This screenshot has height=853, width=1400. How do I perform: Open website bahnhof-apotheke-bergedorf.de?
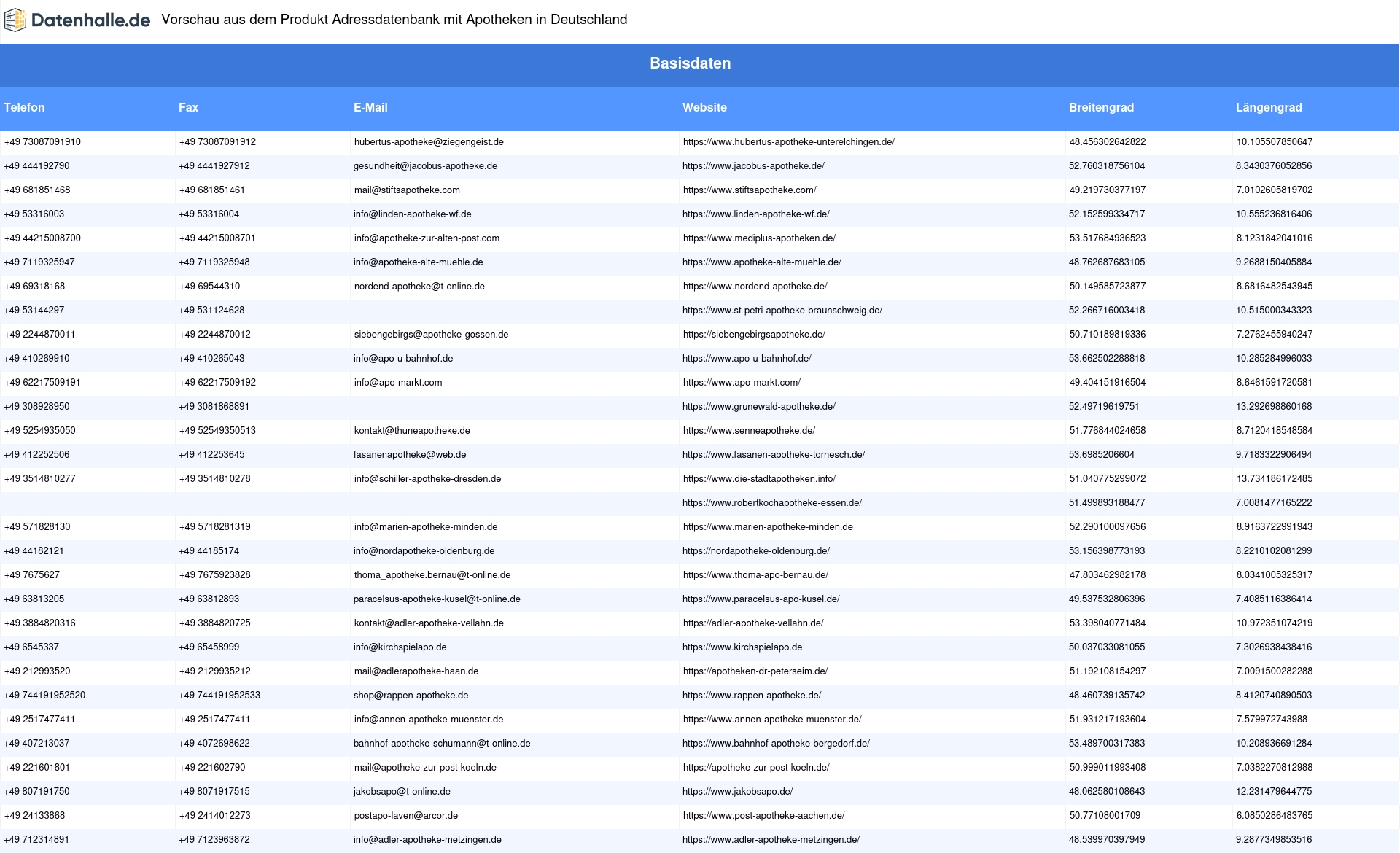[776, 744]
